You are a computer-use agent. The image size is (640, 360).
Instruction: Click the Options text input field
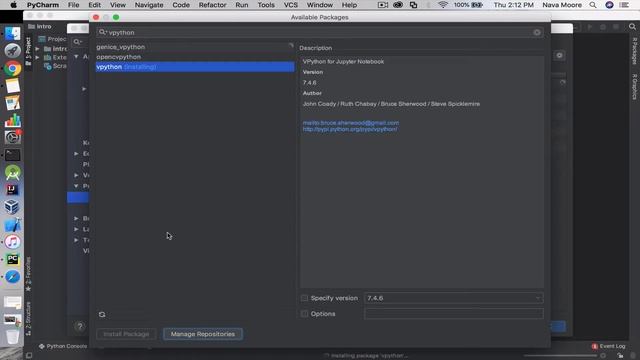pyautogui.click(x=453, y=313)
